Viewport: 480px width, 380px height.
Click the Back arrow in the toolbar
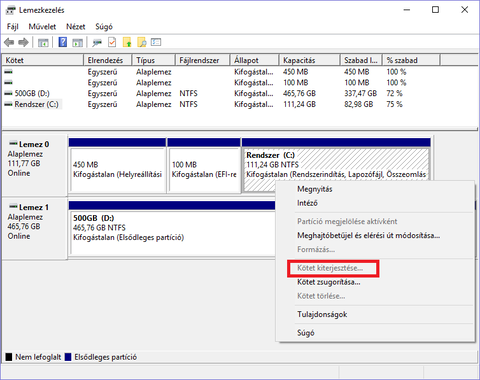coord(9,42)
